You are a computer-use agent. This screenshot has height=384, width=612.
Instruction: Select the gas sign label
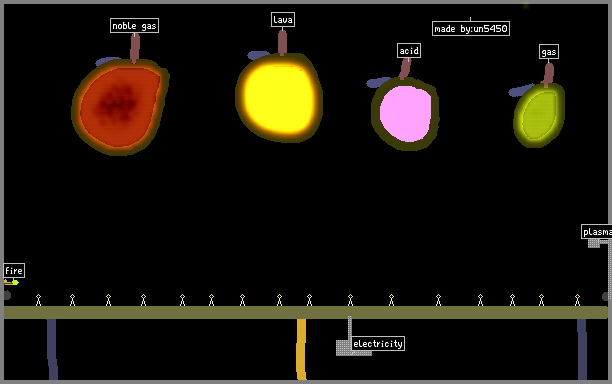point(549,52)
